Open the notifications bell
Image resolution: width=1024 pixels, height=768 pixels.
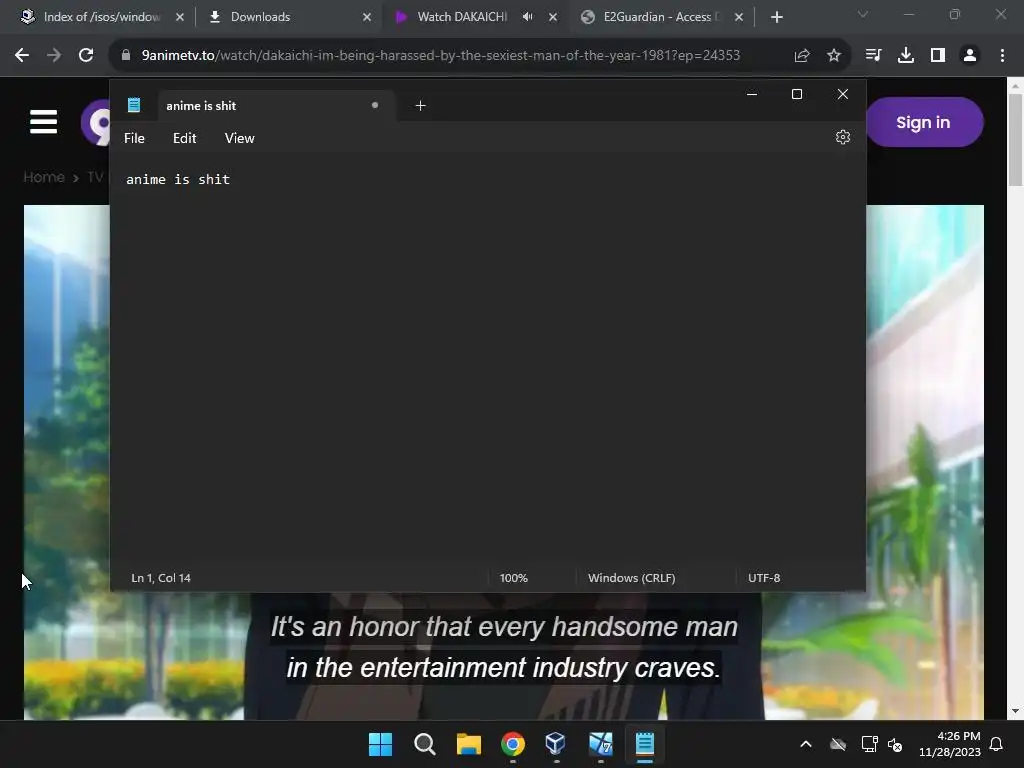point(997,744)
